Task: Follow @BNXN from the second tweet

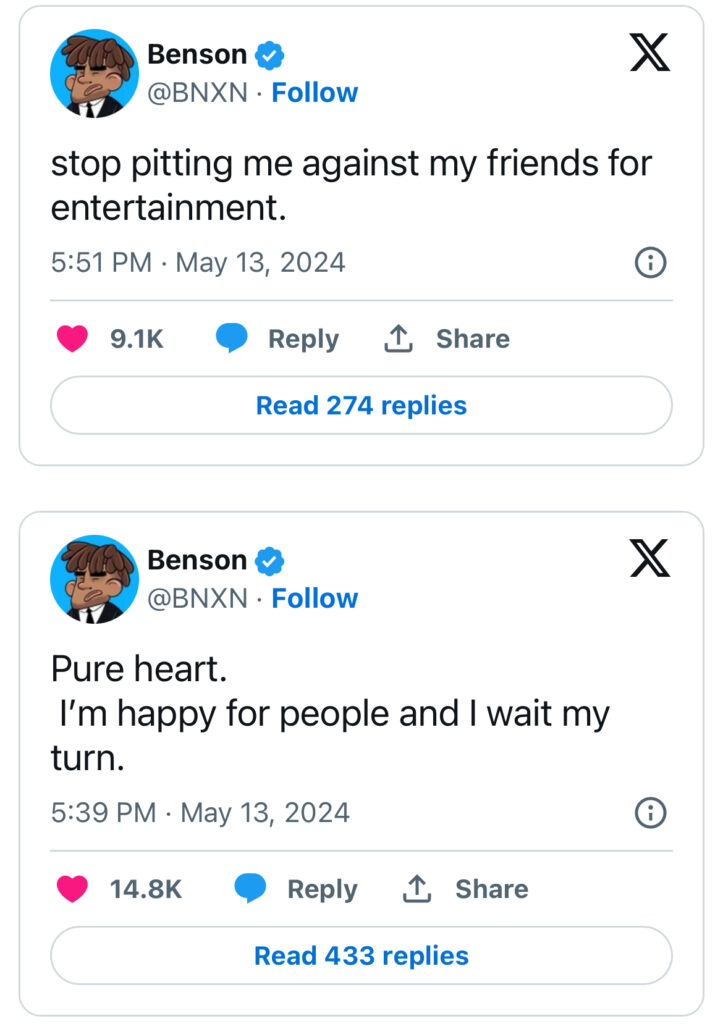Action: [314, 599]
